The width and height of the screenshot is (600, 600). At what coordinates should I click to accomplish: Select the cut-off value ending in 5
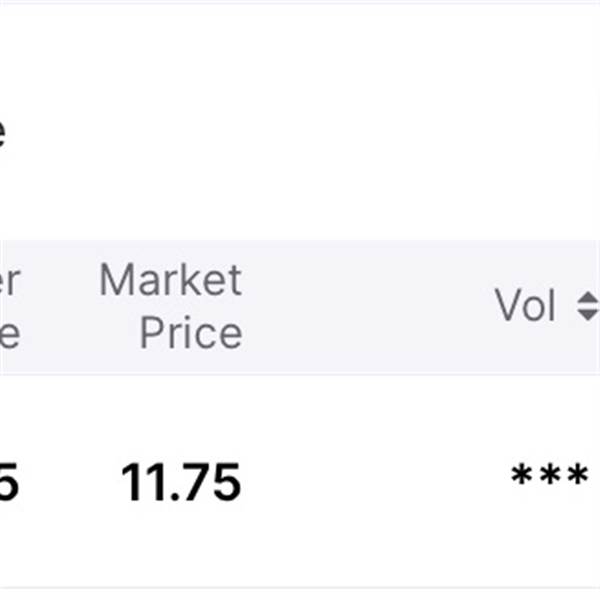coord(9,482)
